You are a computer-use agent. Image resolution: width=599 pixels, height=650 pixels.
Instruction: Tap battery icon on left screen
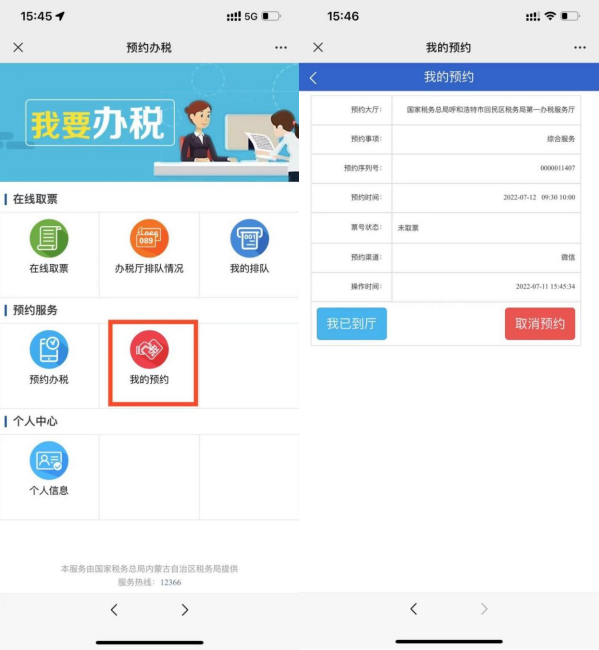[271, 16]
